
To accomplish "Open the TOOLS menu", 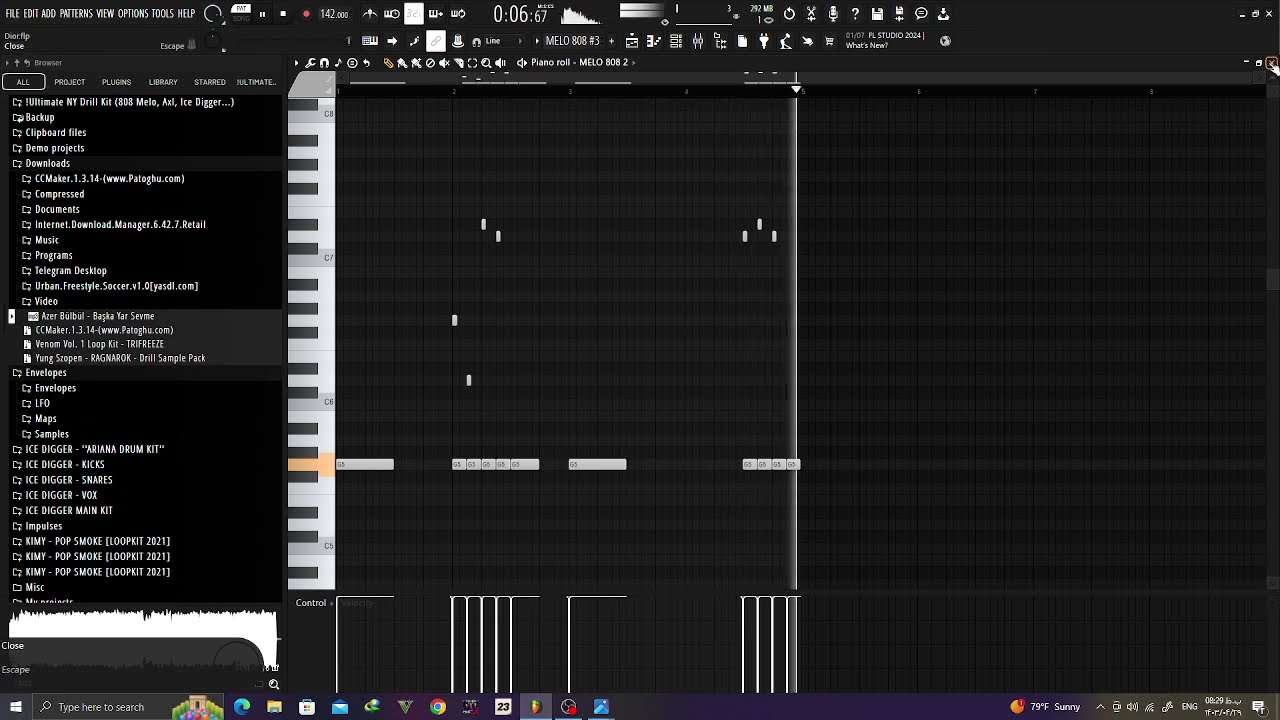I will (x=163, y=14).
